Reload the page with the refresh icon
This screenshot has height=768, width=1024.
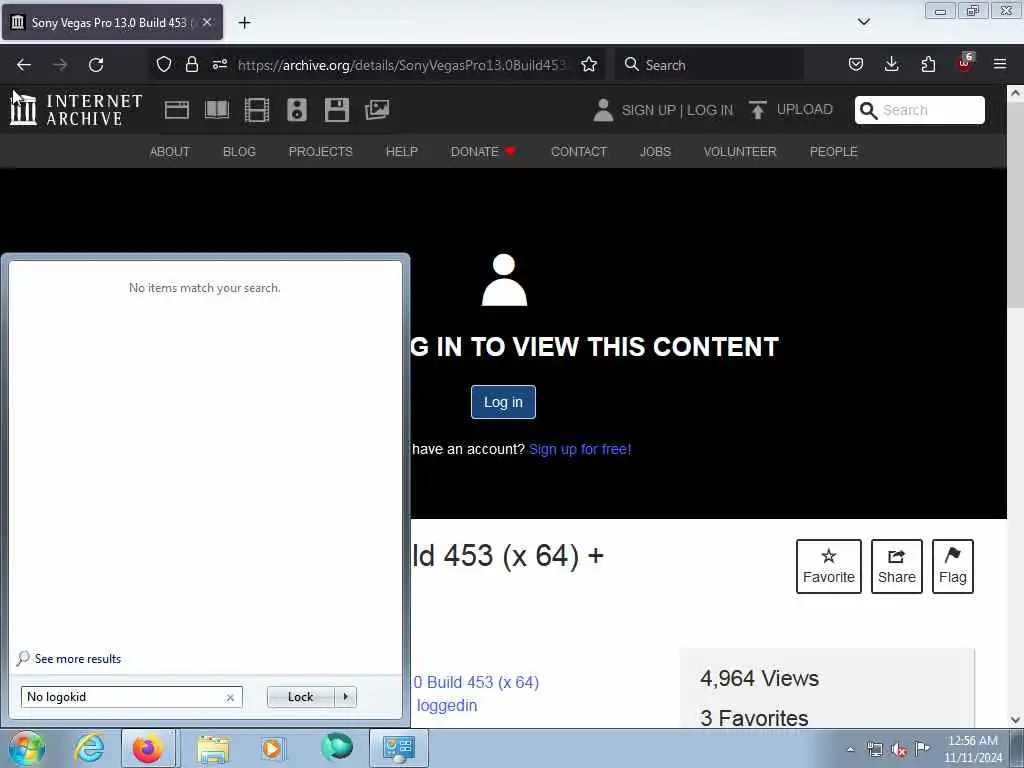96,65
